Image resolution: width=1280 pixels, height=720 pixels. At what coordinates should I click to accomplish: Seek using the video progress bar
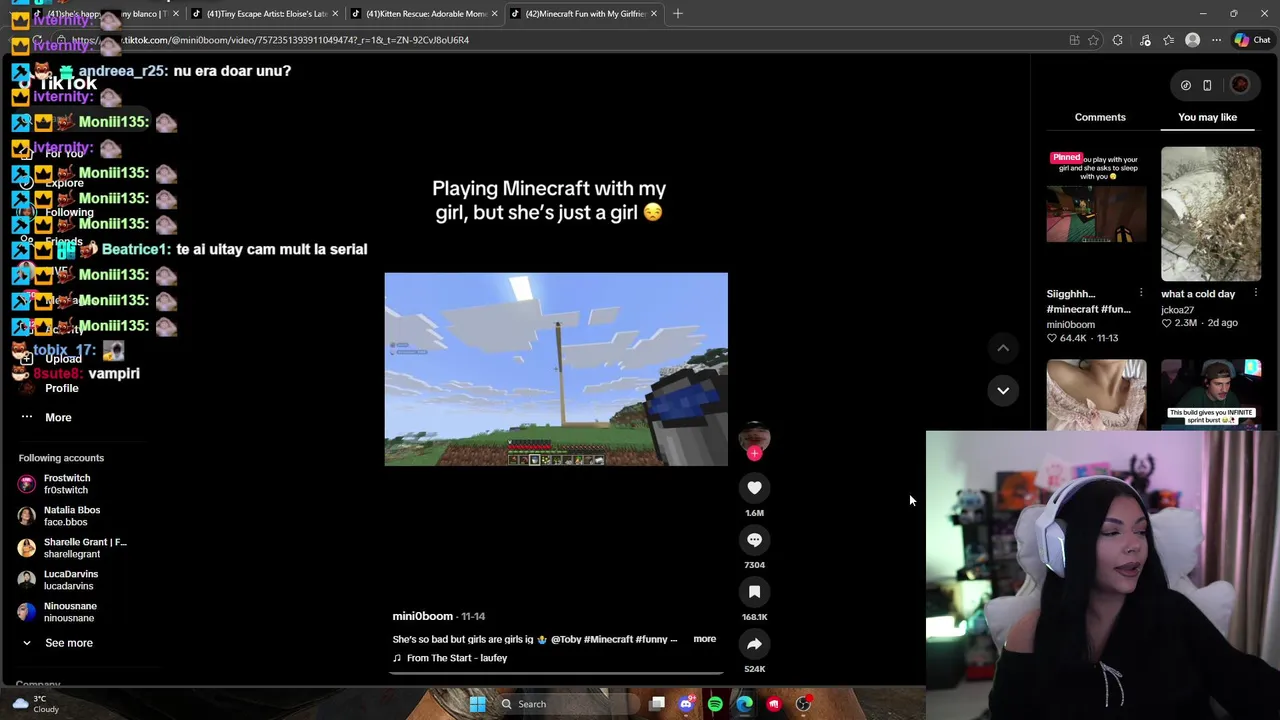coord(556,672)
